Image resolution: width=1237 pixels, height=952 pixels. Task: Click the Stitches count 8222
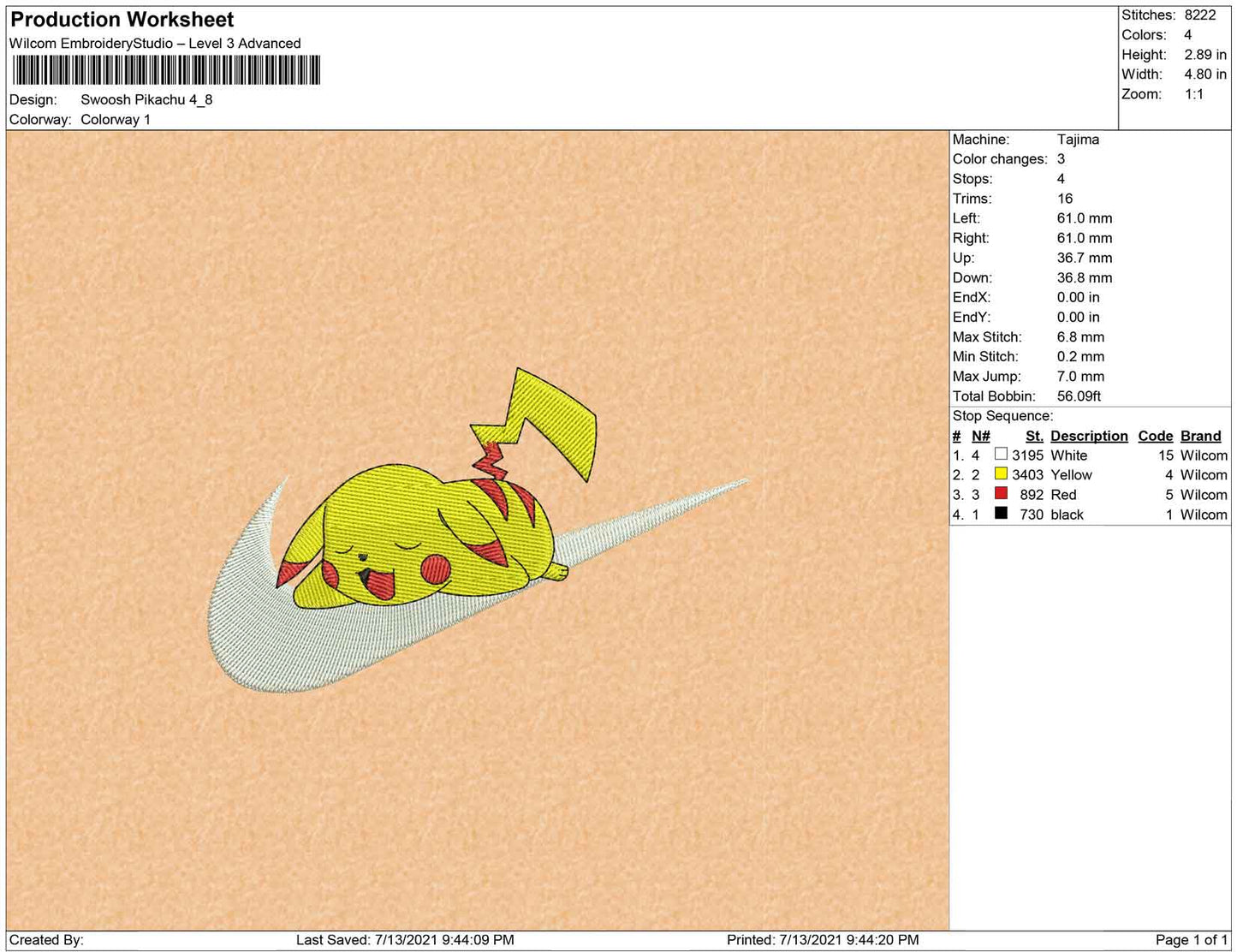[x=1199, y=15]
